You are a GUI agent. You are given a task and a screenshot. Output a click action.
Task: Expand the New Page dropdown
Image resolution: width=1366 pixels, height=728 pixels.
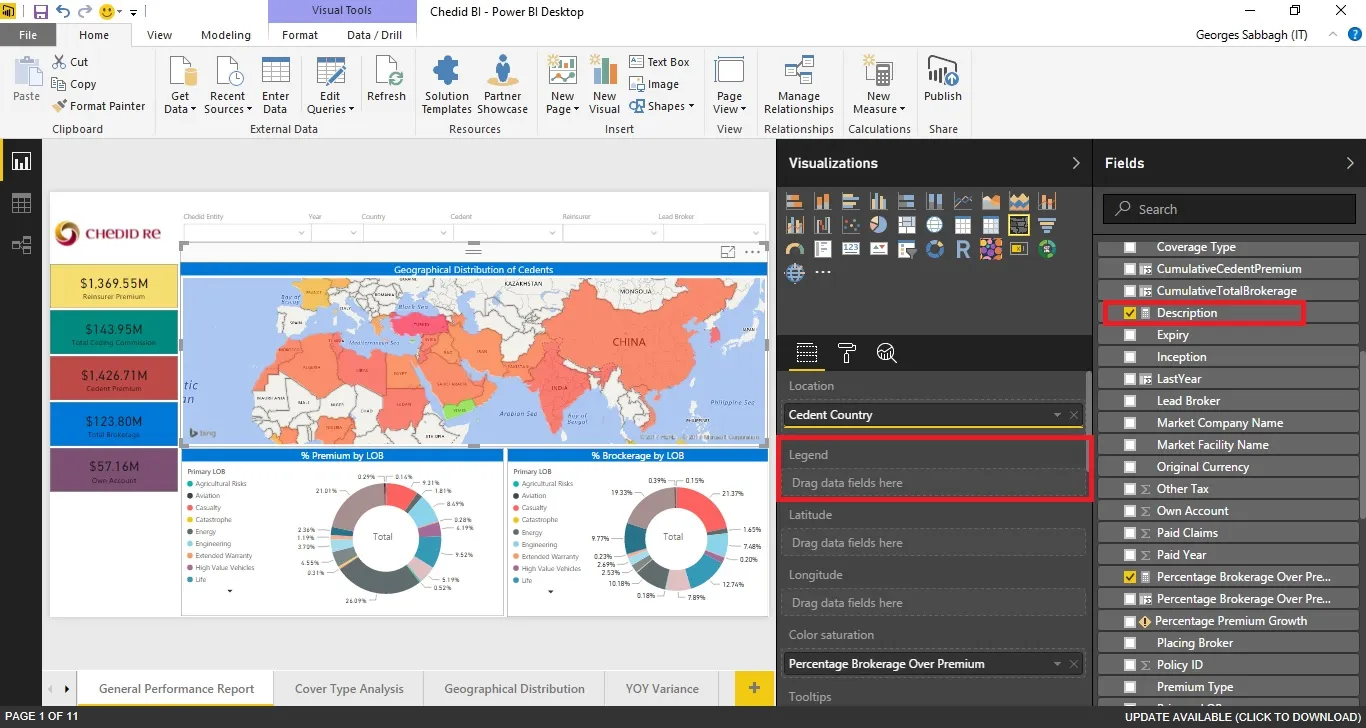click(x=563, y=85)
